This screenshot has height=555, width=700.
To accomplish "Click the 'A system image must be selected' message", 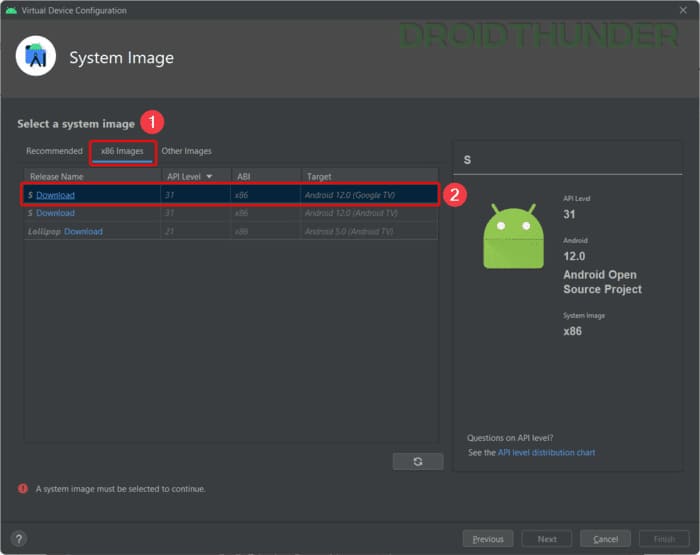I will (121, 489).
